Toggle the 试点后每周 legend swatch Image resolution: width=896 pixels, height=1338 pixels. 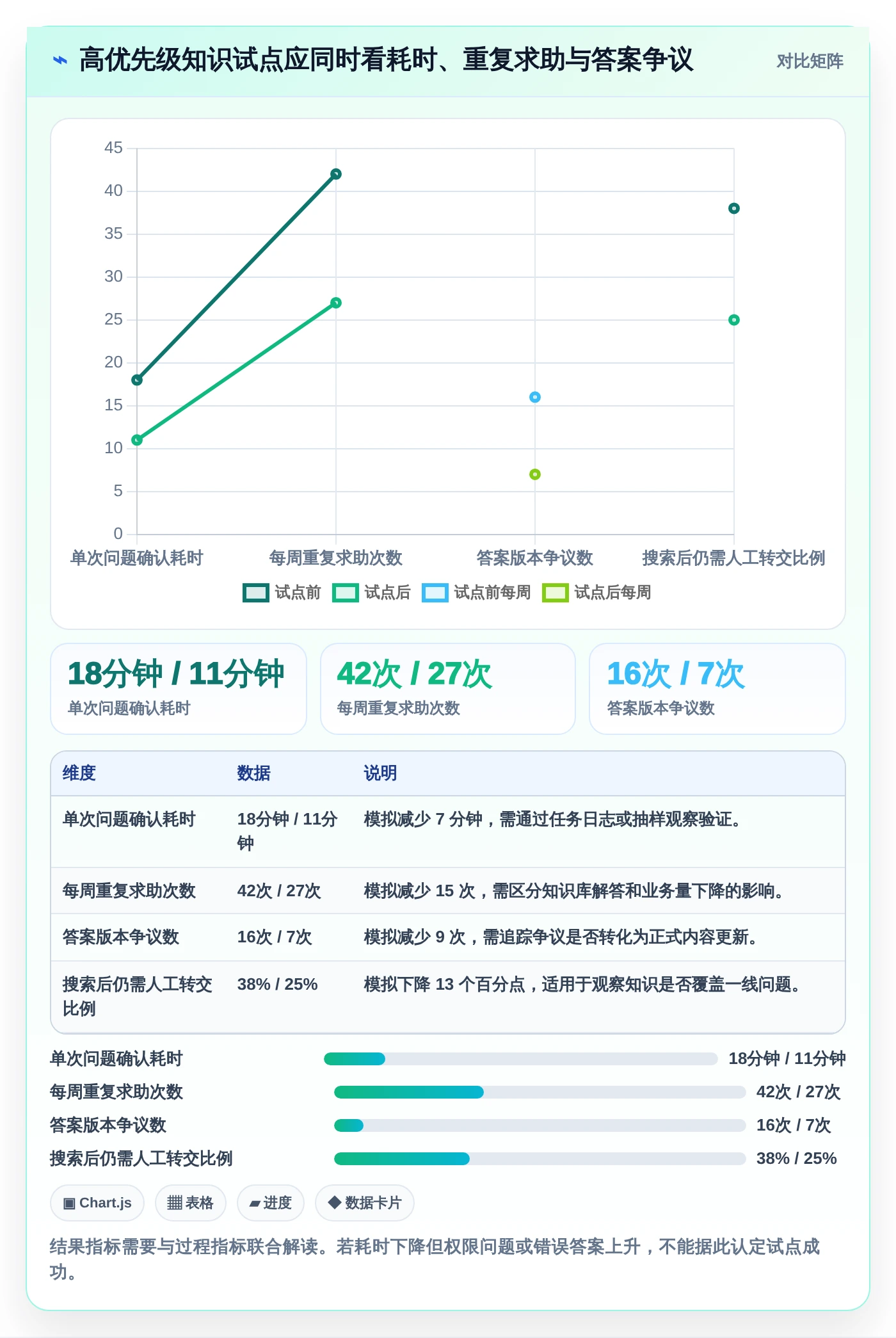(555, 593)
